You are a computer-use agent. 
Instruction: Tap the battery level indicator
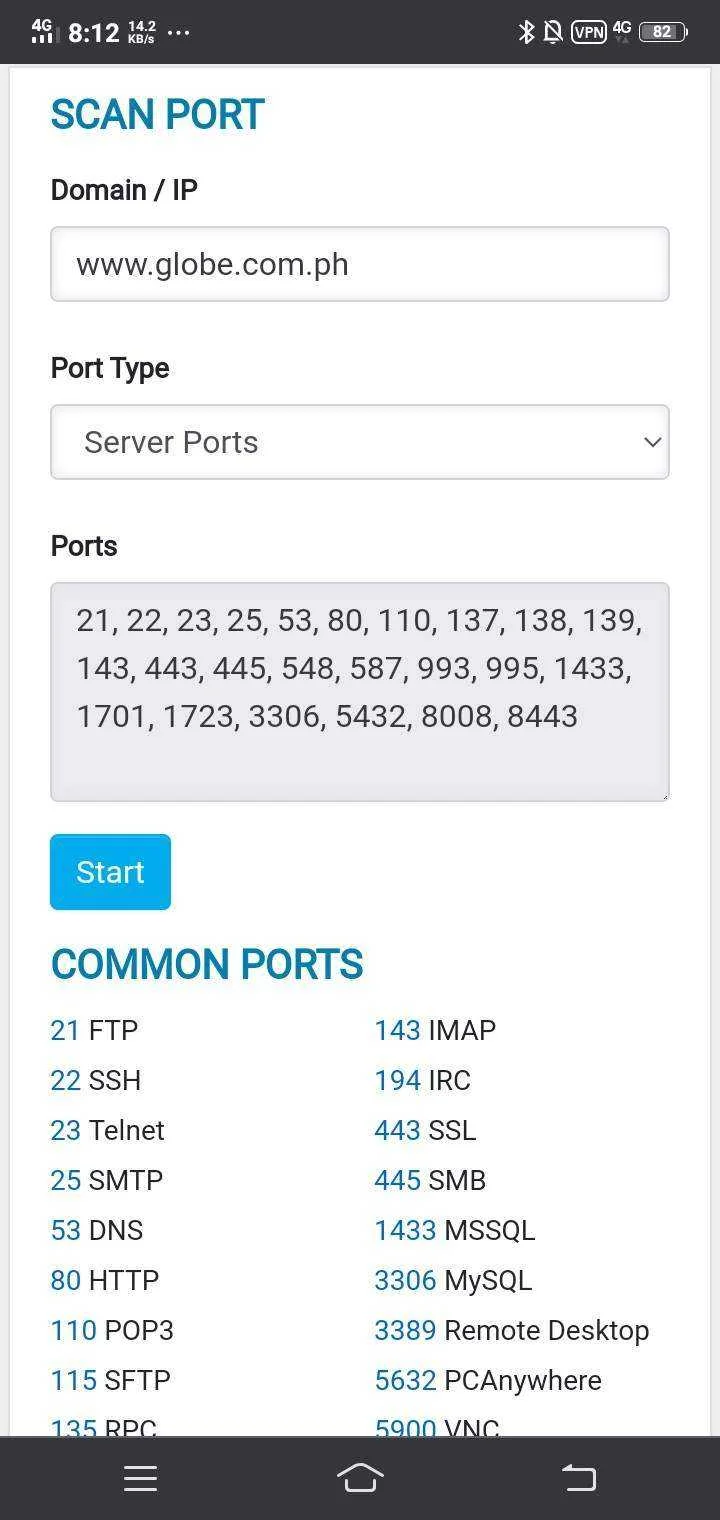pos(663,32)
